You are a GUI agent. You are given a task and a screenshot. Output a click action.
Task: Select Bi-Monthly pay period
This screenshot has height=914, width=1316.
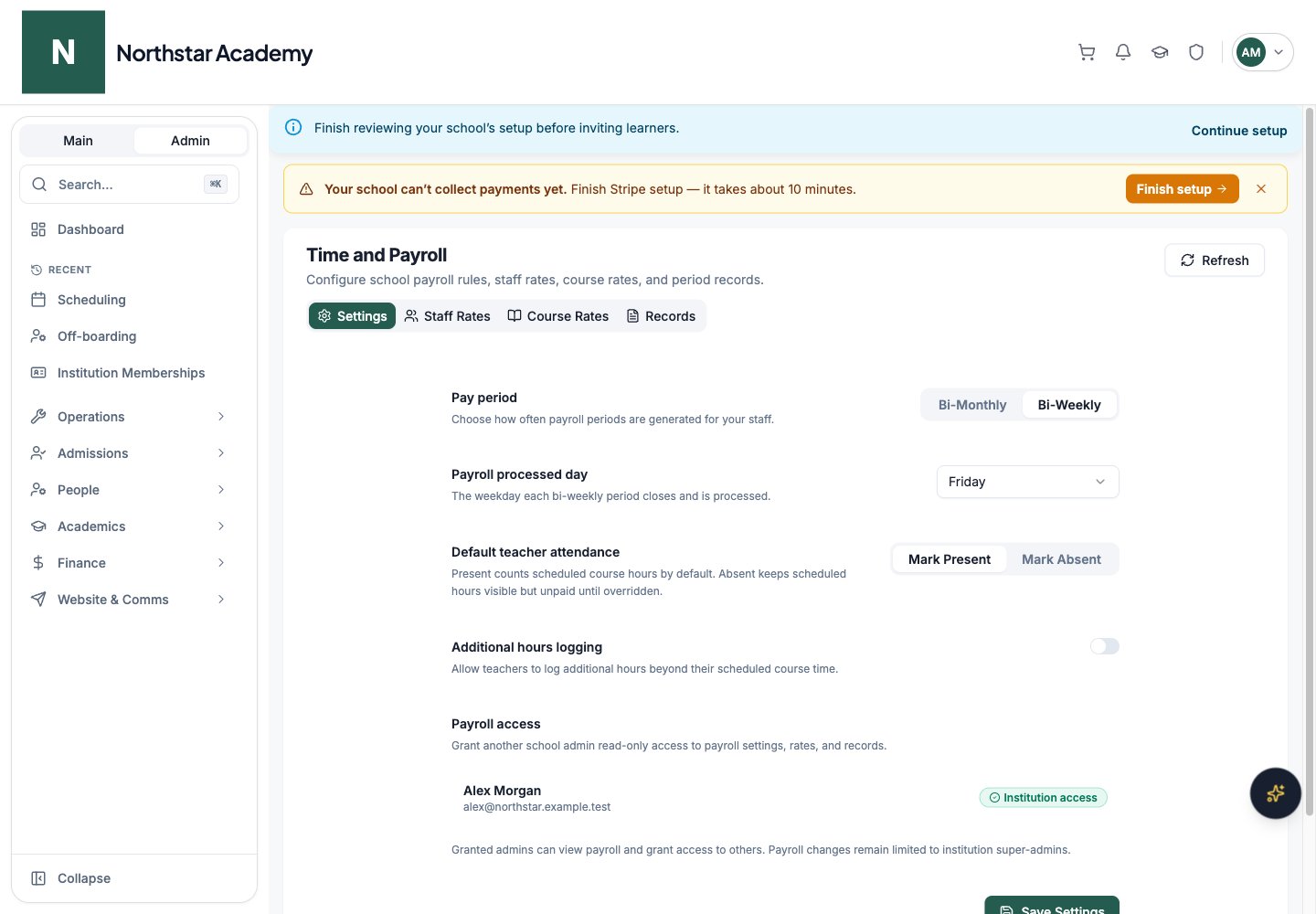pyautogui.click(x=972, y=405)
